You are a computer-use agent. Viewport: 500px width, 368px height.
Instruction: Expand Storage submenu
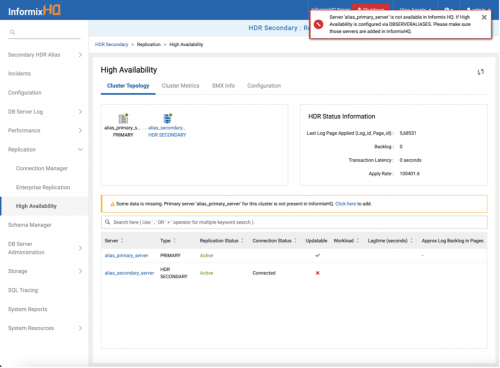pyautogui.click(x=80, y=271)
